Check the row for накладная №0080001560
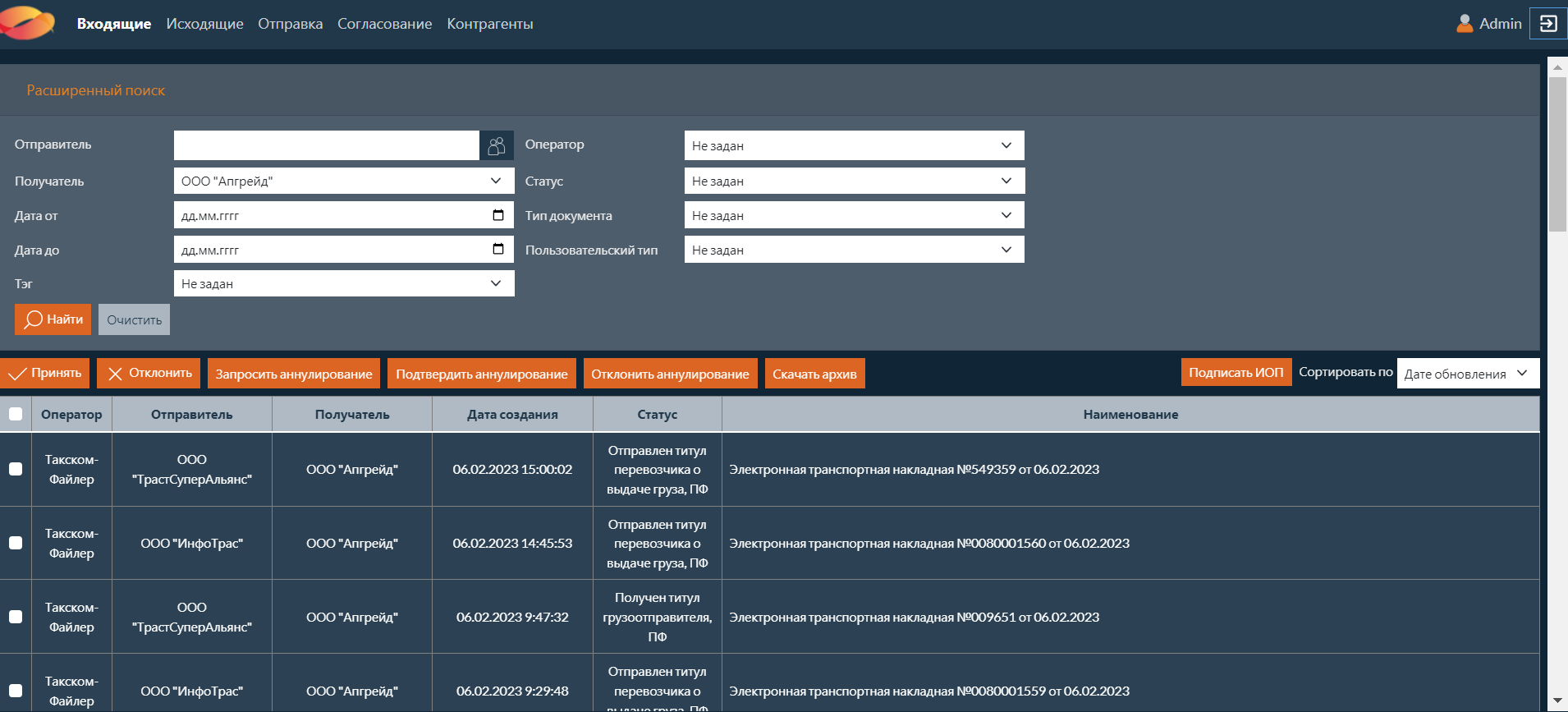 (16, 543)
